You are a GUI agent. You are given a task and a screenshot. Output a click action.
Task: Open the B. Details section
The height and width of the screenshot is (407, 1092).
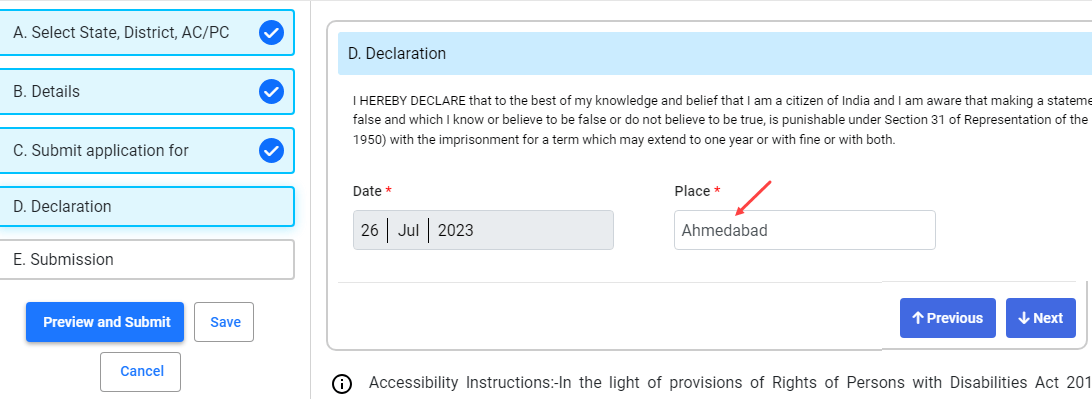(147, 91)
